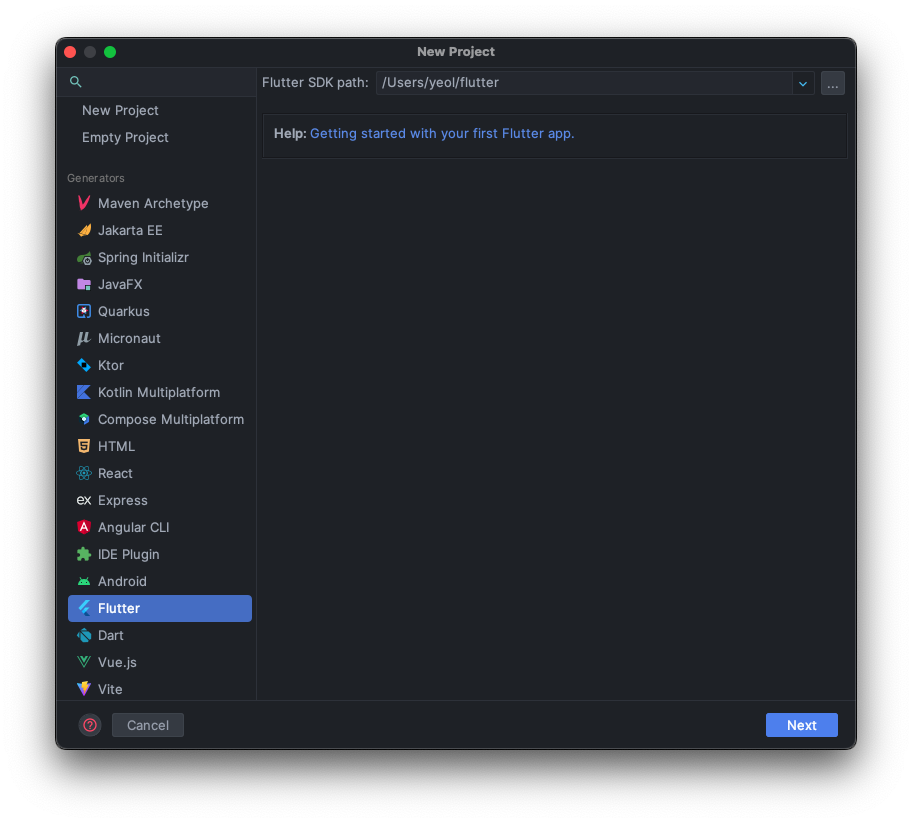Select the HTML label

(x=116, y=446)
